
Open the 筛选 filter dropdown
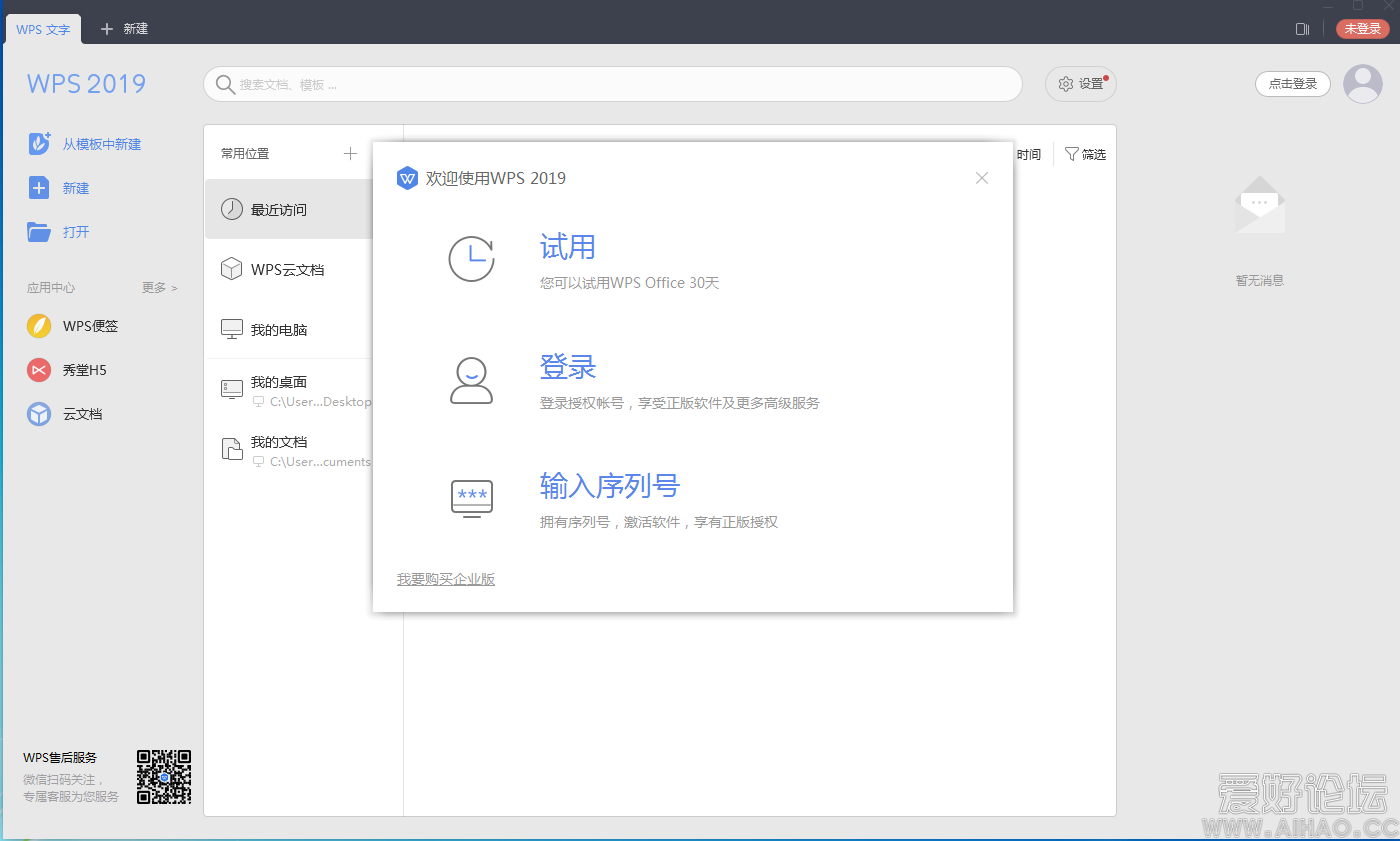(1085, 154)
